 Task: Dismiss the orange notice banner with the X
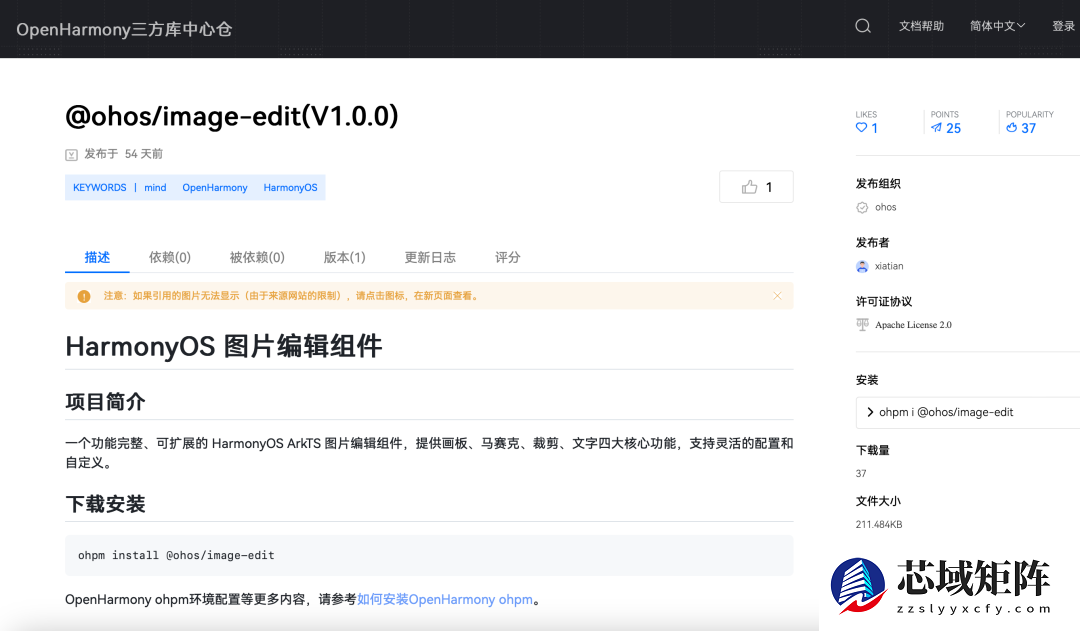pos(777,296)
